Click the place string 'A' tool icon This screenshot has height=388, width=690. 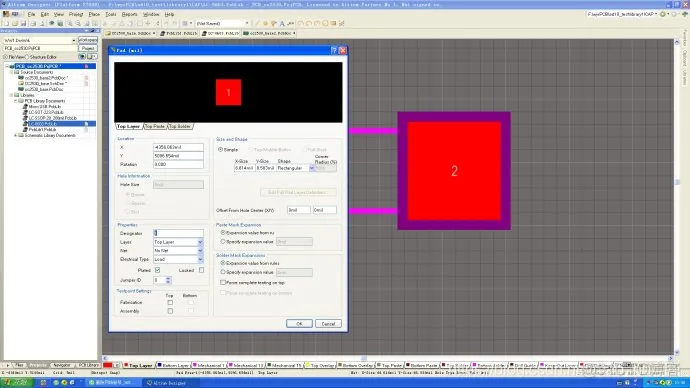coord(282,23)
